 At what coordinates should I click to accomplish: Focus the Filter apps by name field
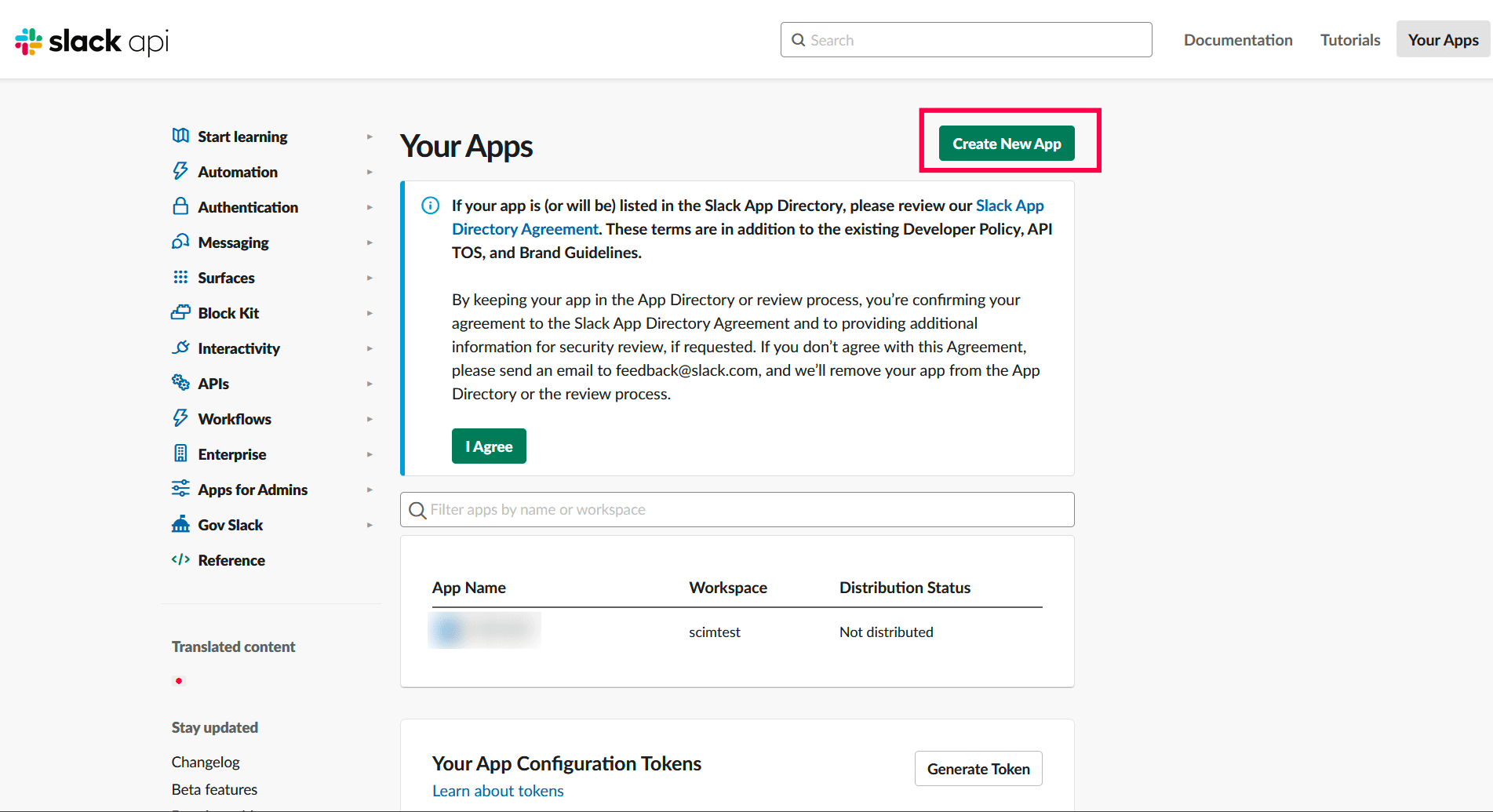pos(737,510)
